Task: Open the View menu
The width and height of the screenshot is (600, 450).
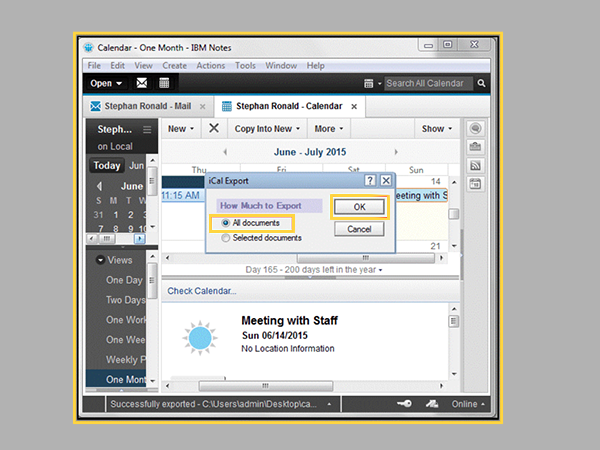Action: (x=143, y=66)
